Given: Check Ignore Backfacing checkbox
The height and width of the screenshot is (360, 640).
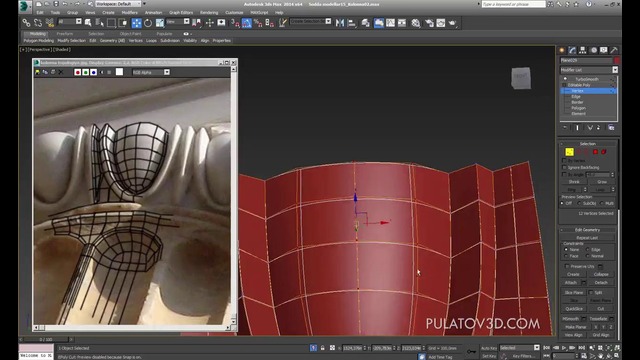Looking at the screenshot, I should pos(564,167).
